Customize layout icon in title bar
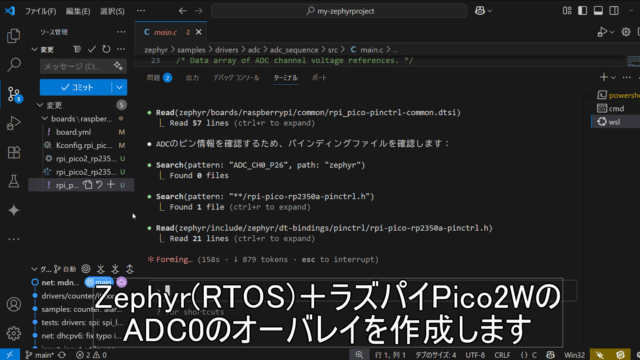The image size is (640, 360). 567,11
